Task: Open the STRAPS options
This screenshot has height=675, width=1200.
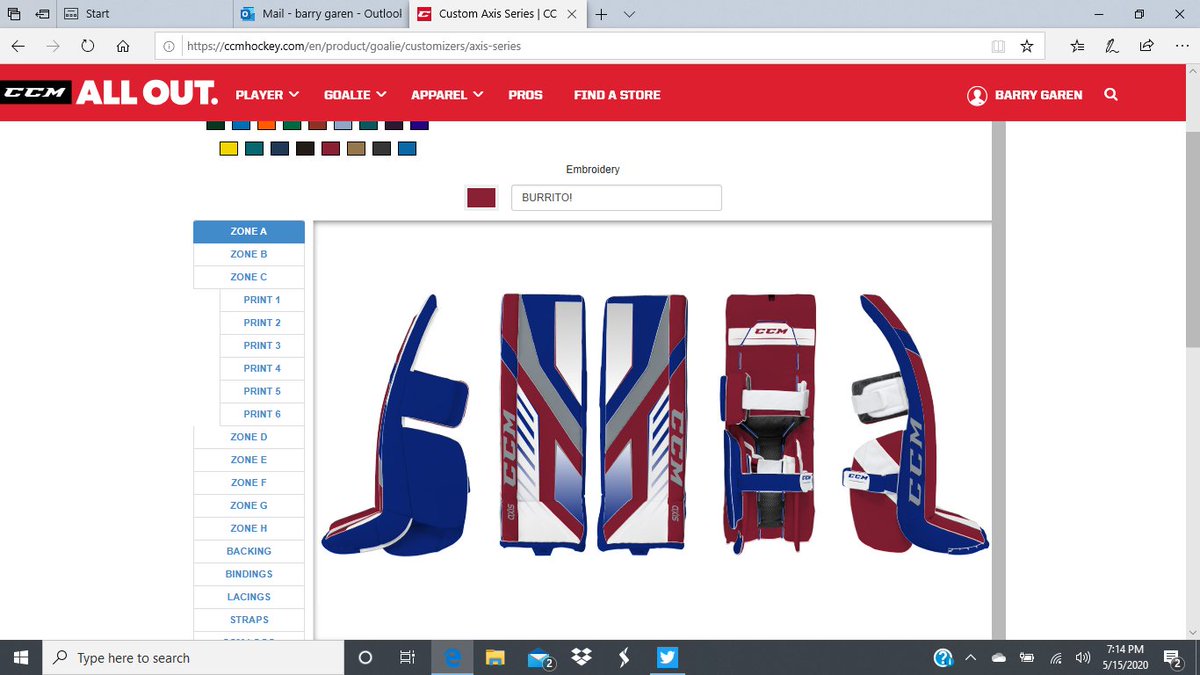Action: pos(248,620)
